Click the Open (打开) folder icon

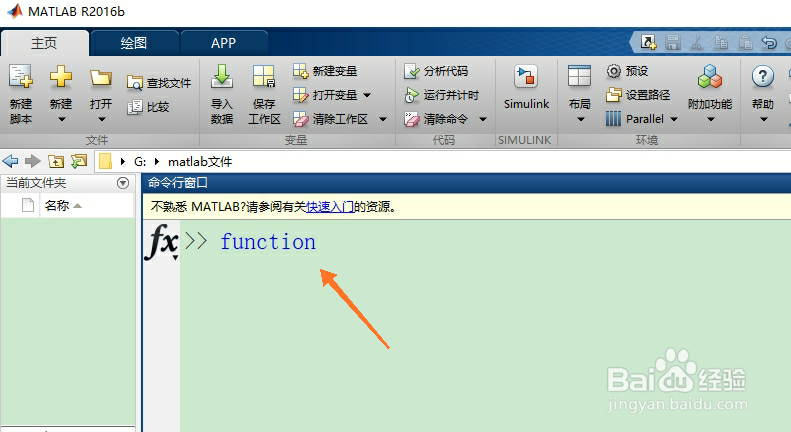[101, 78]
